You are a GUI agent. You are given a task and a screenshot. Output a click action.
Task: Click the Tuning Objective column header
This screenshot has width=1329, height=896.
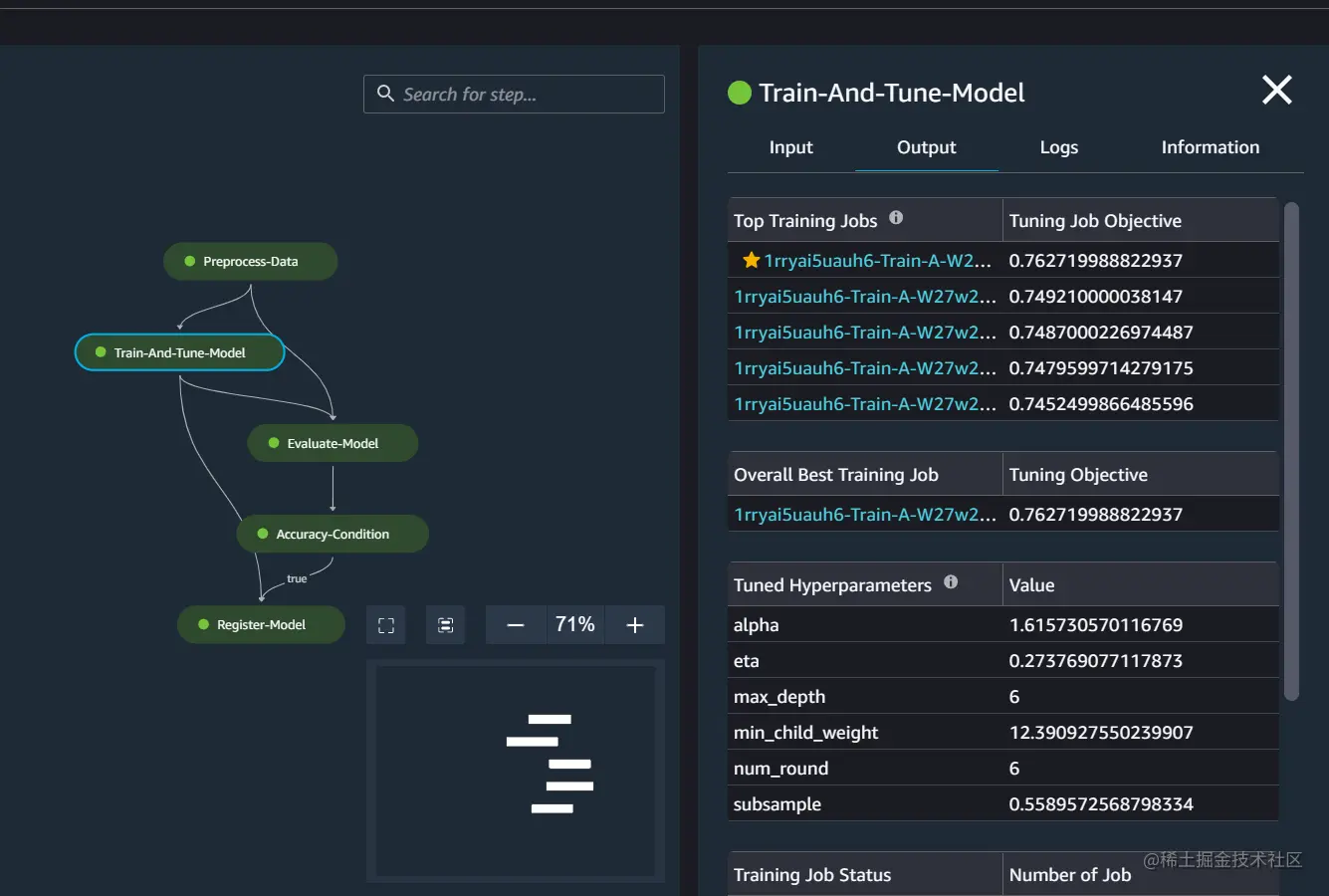[x=1078, y=475]
